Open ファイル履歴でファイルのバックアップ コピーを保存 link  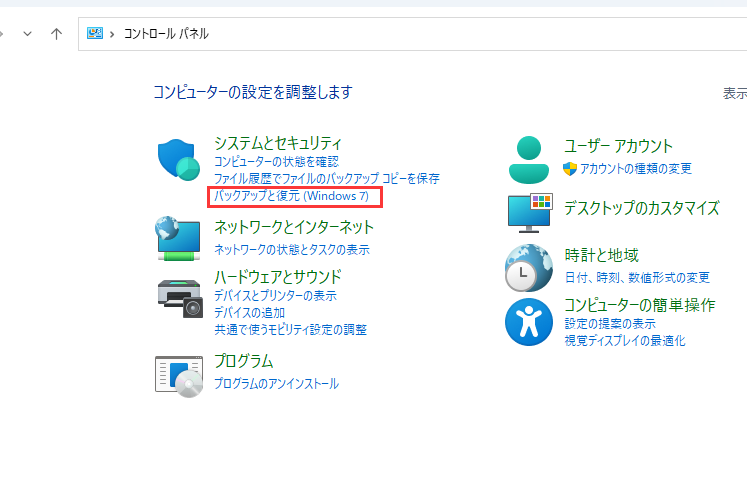pyautogui.click(x=326, y=179)
